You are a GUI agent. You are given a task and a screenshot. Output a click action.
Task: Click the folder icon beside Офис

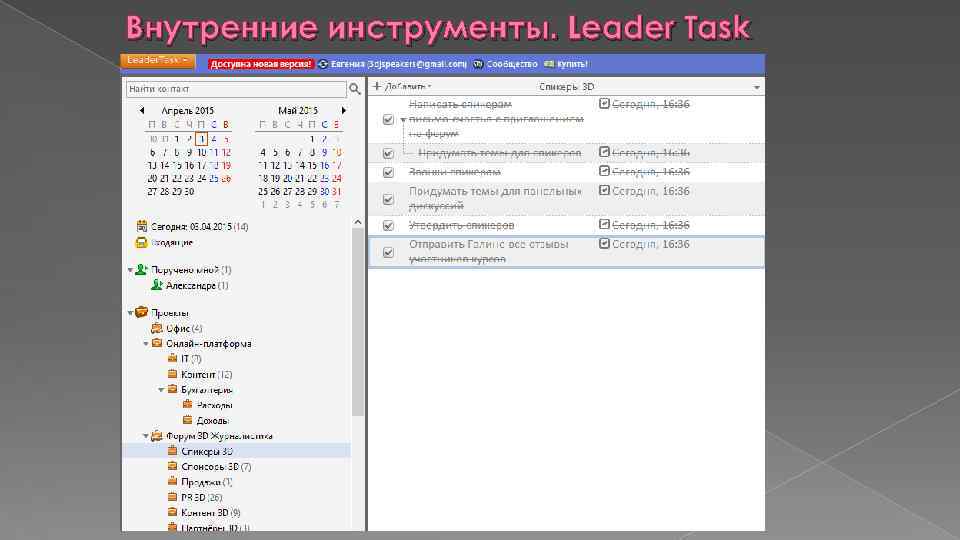(x=157, y=328)
